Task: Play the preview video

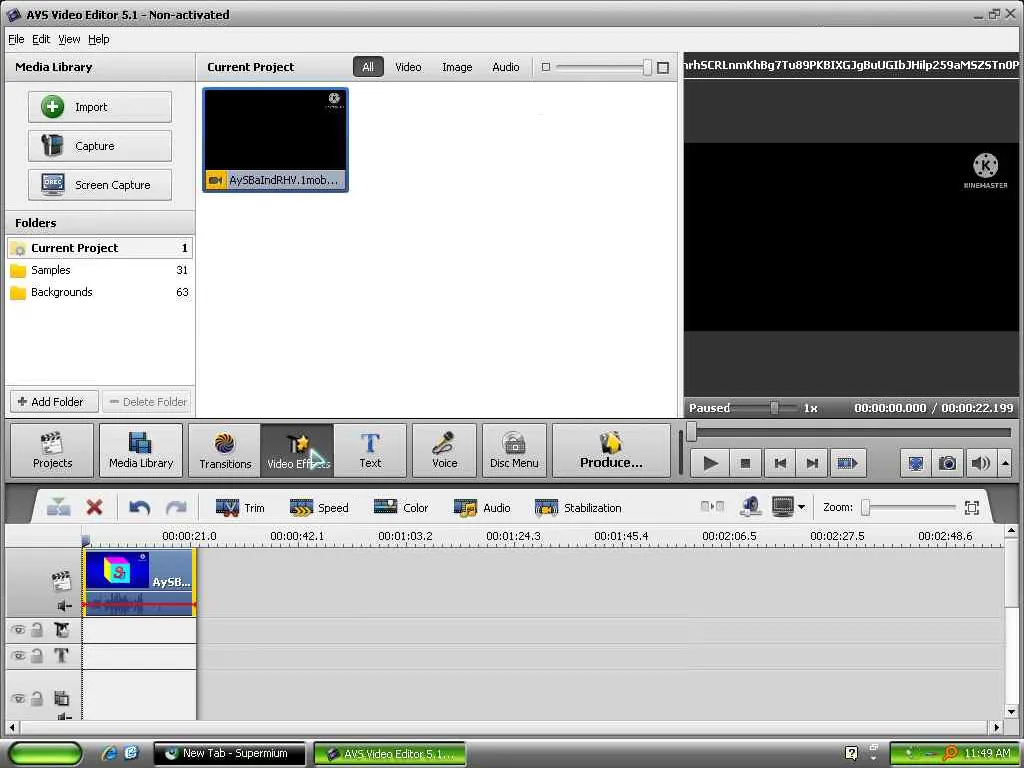Action: 711,463
